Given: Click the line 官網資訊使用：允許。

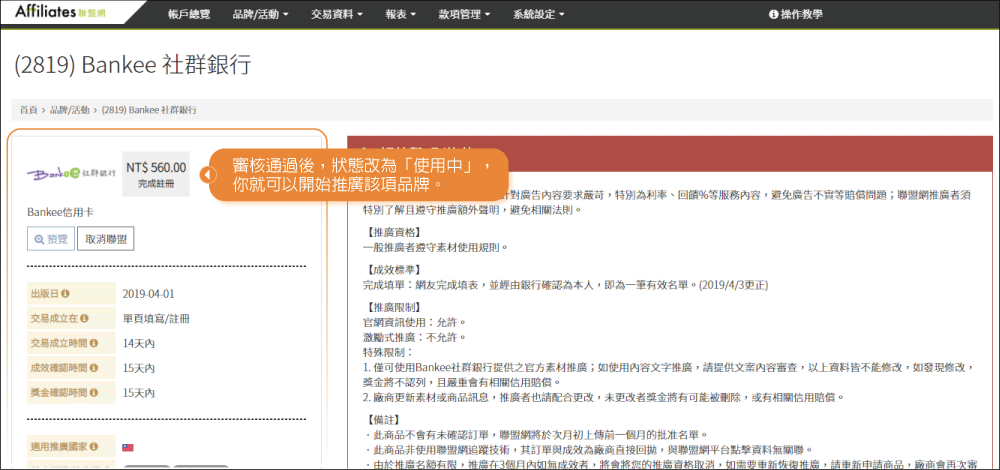Looking at the screenshot, I should click(415, 322).
